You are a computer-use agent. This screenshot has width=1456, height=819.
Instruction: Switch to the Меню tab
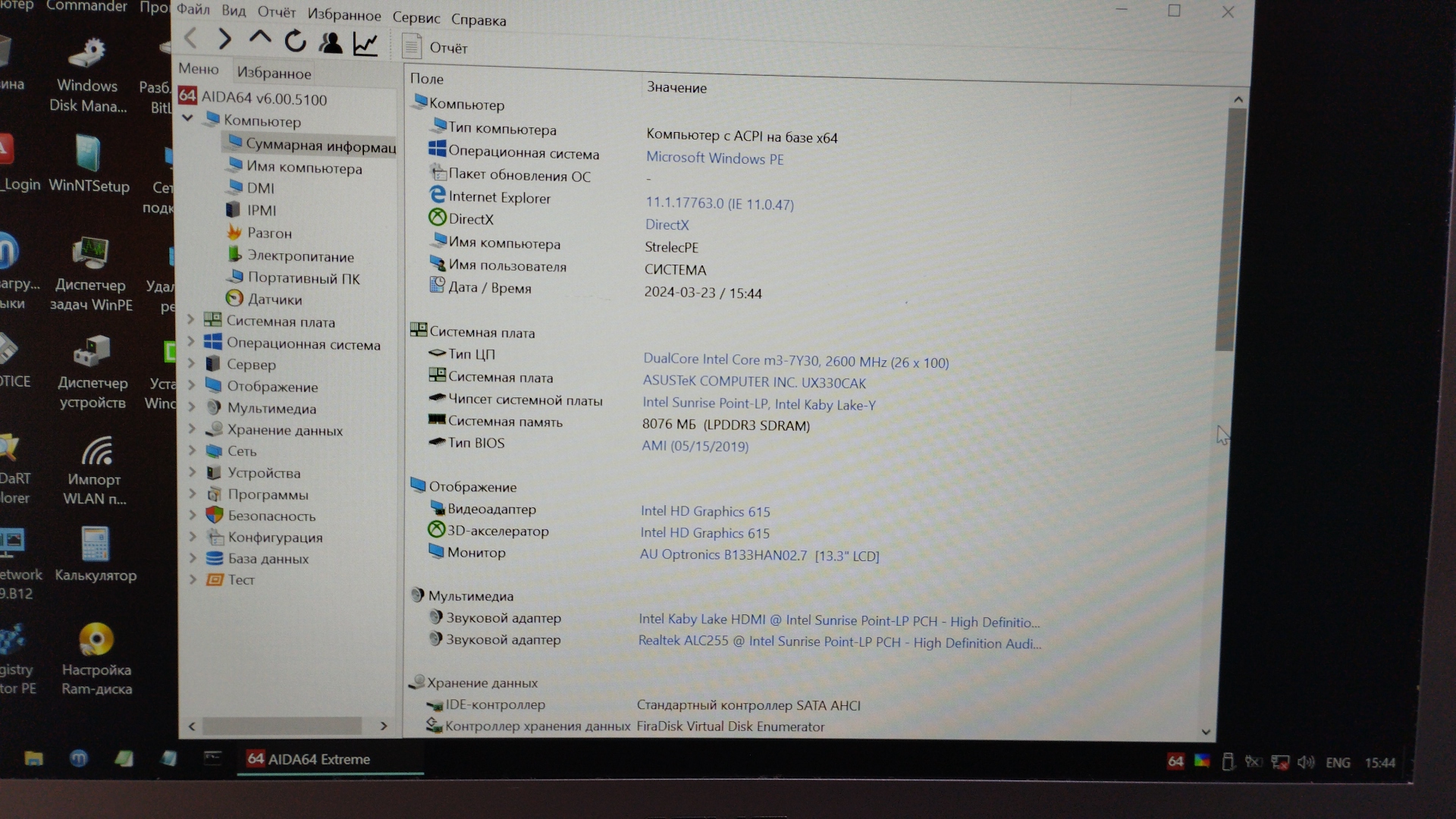199,69
